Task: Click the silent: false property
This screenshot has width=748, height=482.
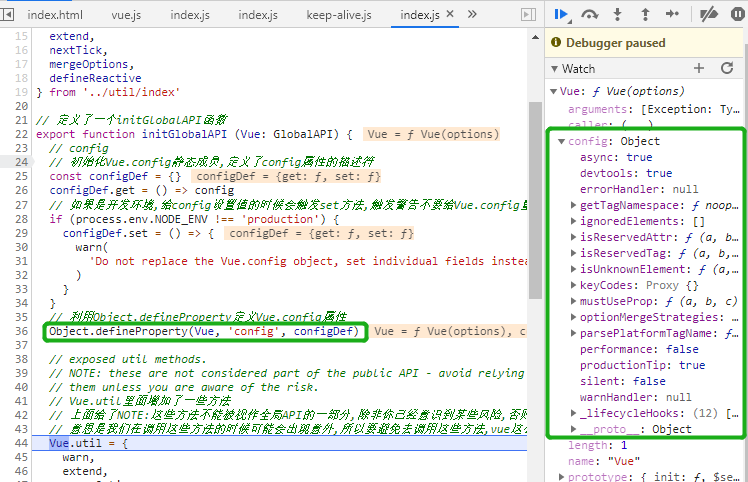Action: pyautogui.click(x=623, y=381)
